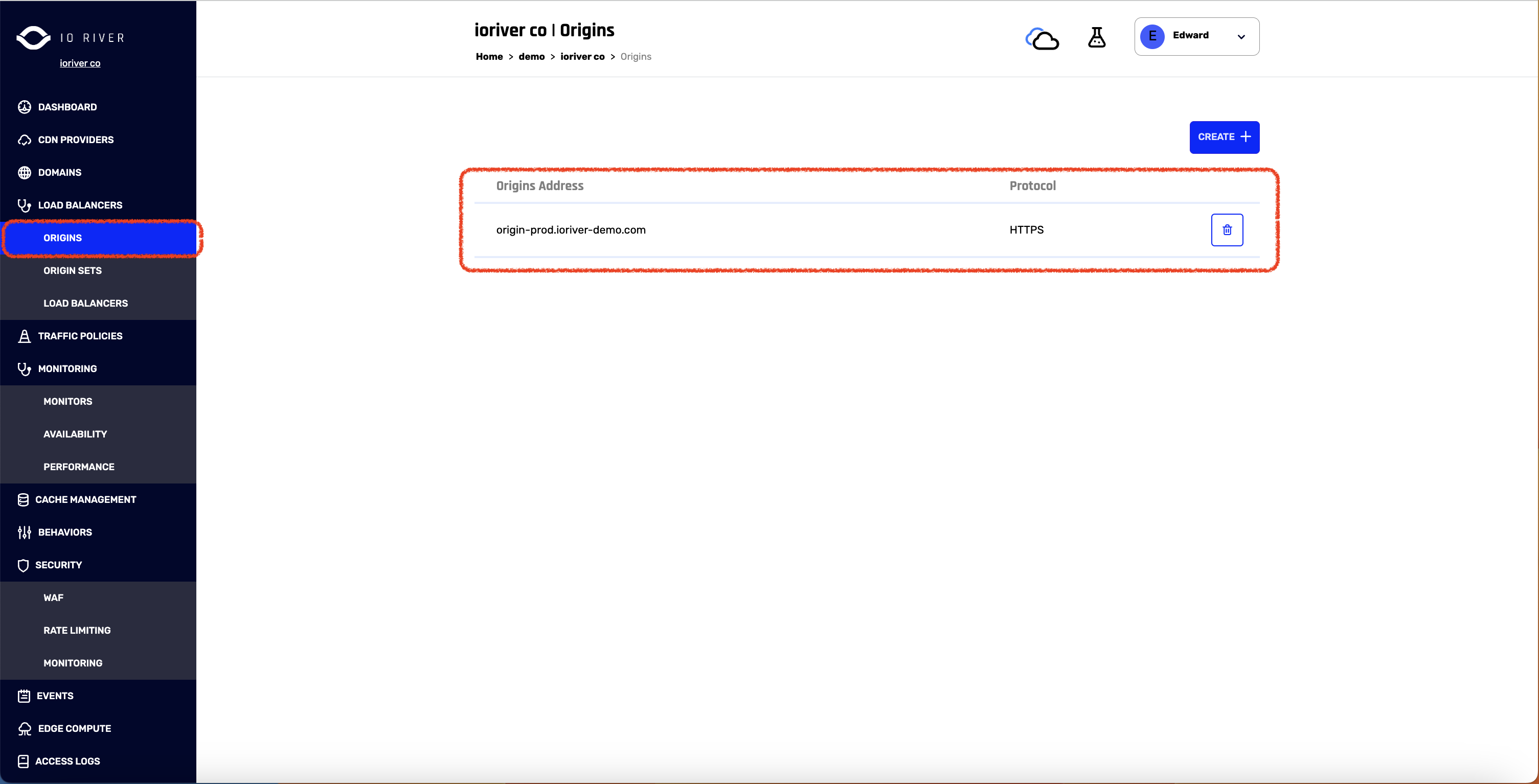Click the Events calendar icon

tap(24, 696)
